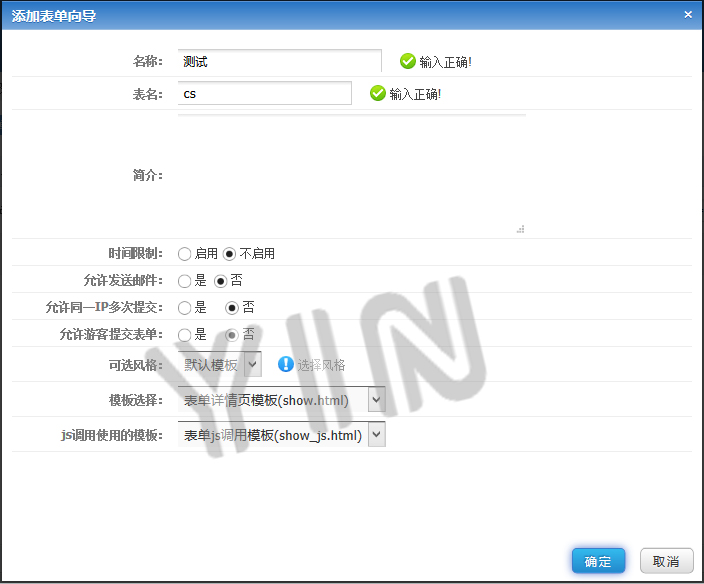Select 否 for 允许同一IP多次提交
The image size is (704, 584).
pyautogui.click(x=232, y=308)
